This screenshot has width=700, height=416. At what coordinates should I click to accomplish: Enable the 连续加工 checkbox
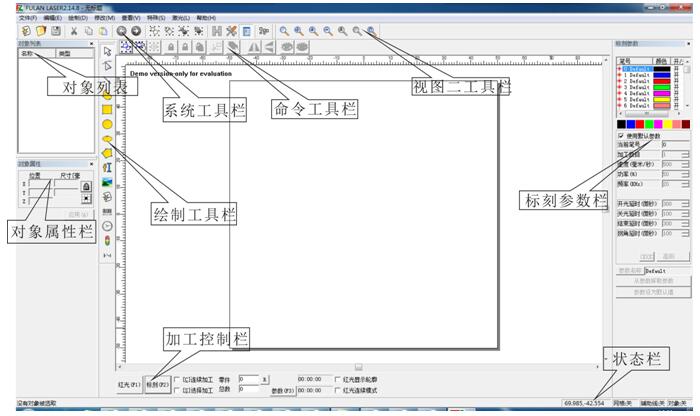click(x=177, y=379)
